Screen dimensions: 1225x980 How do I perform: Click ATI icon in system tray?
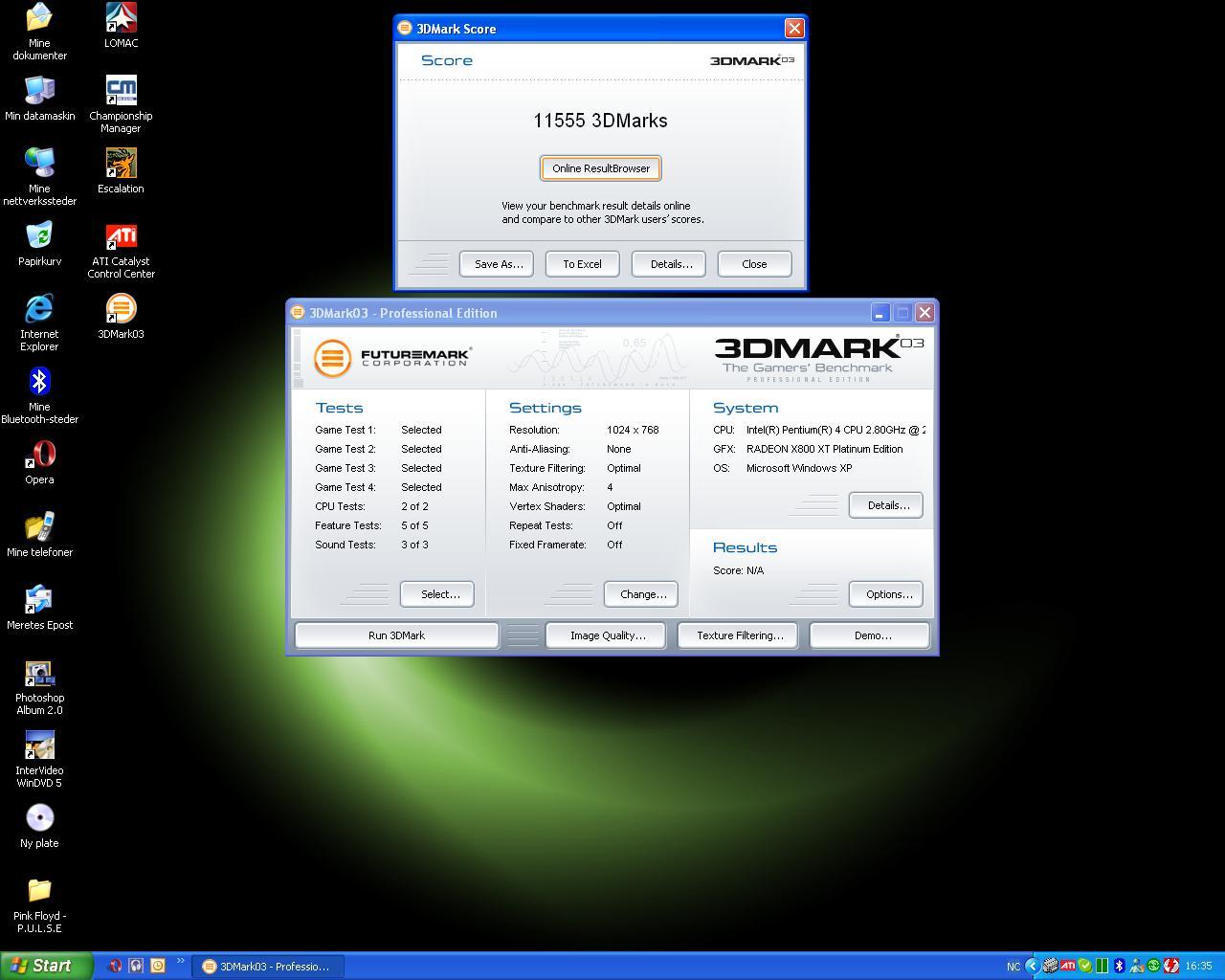tap(1068, 966)
